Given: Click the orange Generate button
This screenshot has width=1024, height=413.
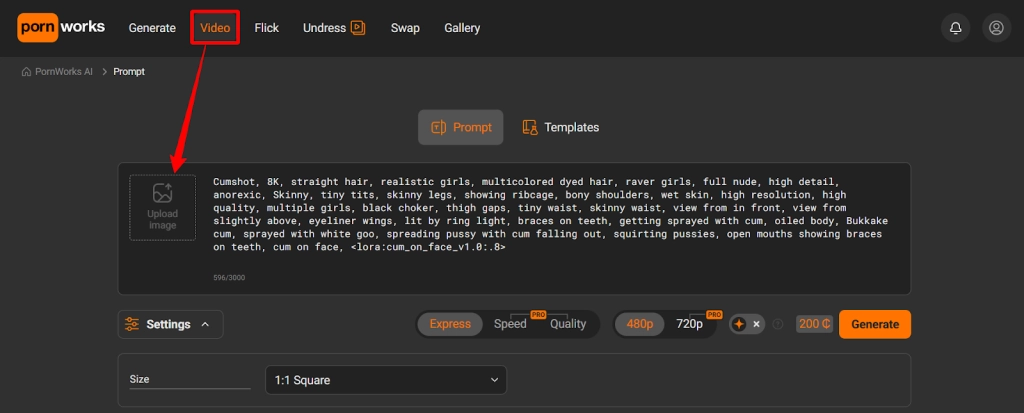Looking at the screenshot, I should click(x=875, y=324).
